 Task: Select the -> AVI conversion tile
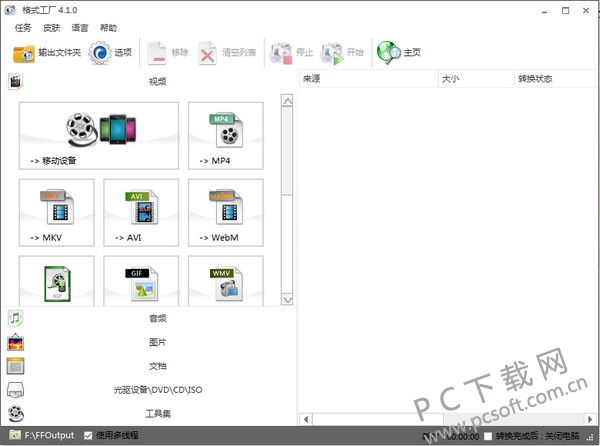pos(141,212)
